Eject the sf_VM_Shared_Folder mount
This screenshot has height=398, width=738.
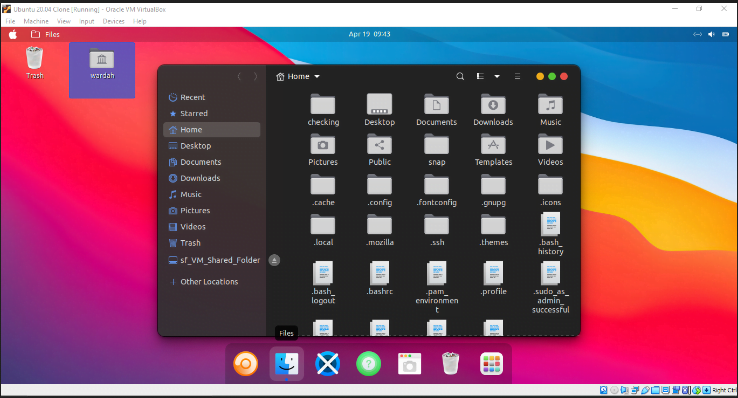pos(274,260)
